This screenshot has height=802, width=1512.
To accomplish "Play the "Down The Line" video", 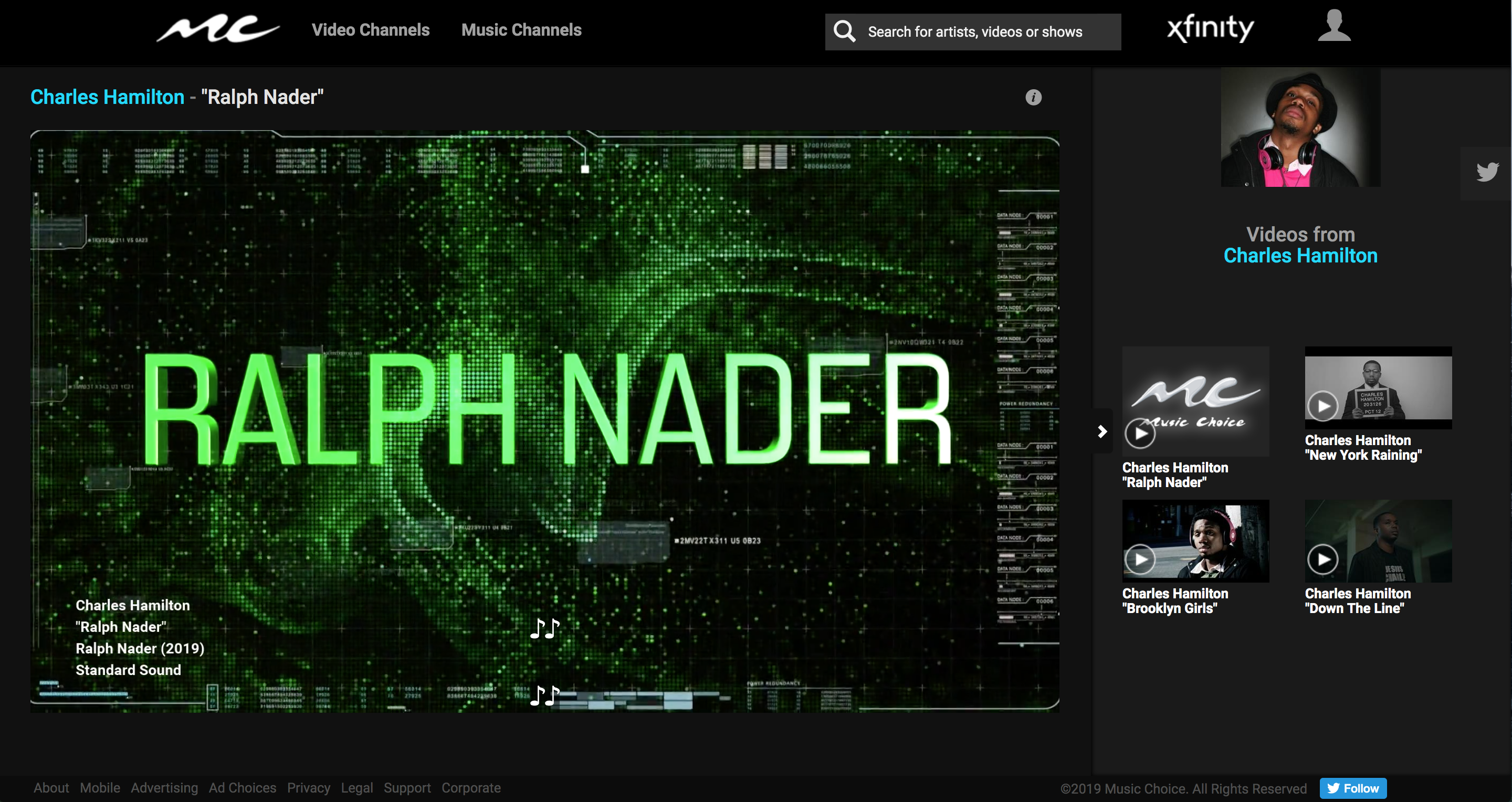I will point(1378,541).
